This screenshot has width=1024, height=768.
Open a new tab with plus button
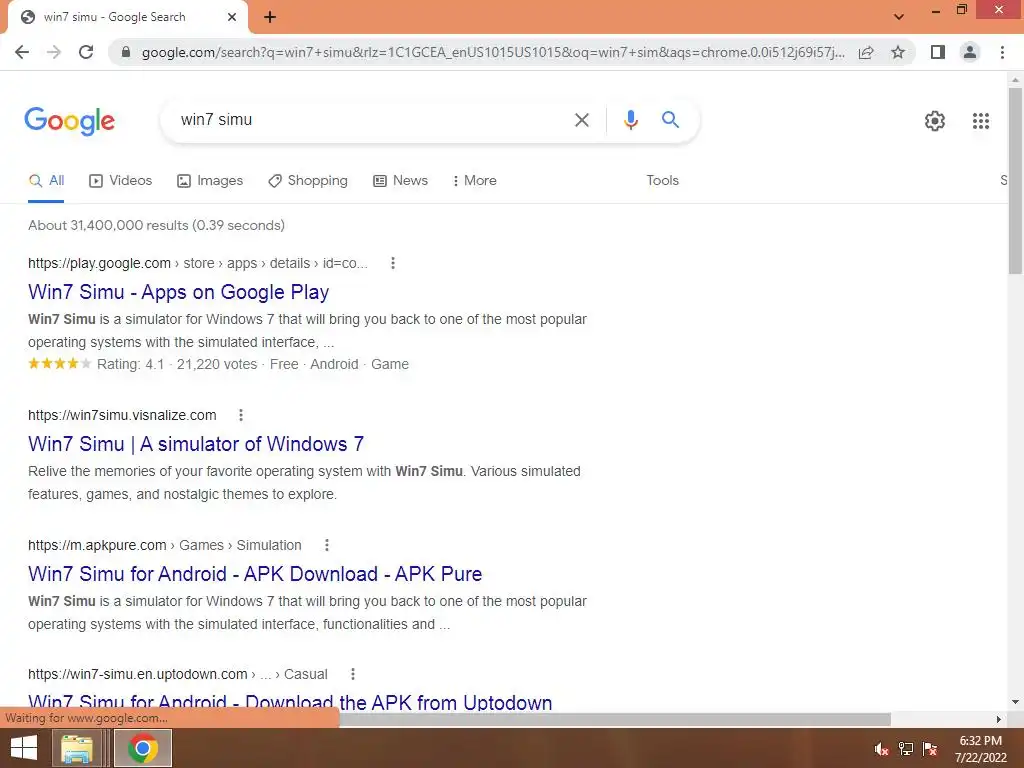click(x=270, y=17)
